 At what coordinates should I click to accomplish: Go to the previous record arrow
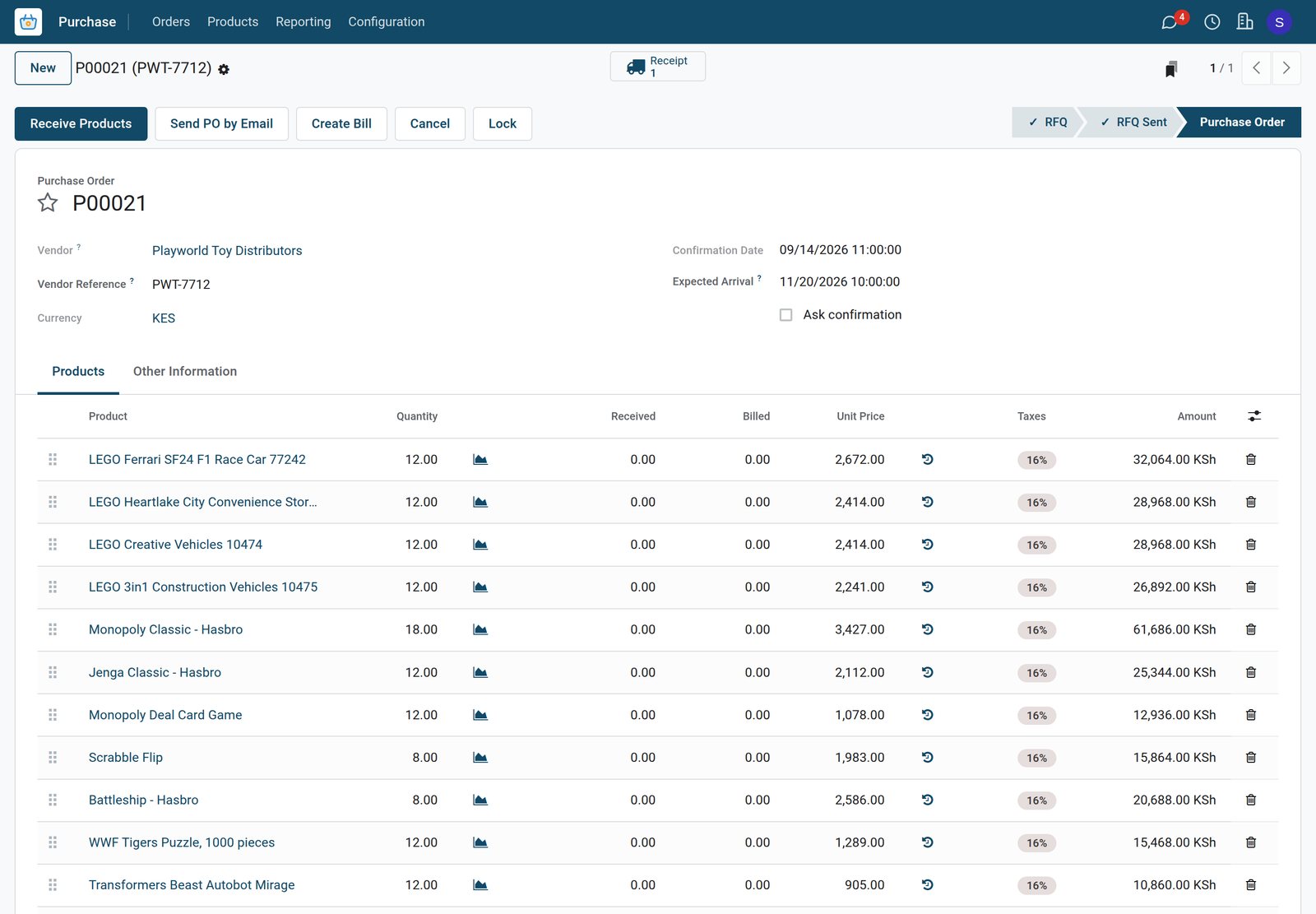(1256, 68)
